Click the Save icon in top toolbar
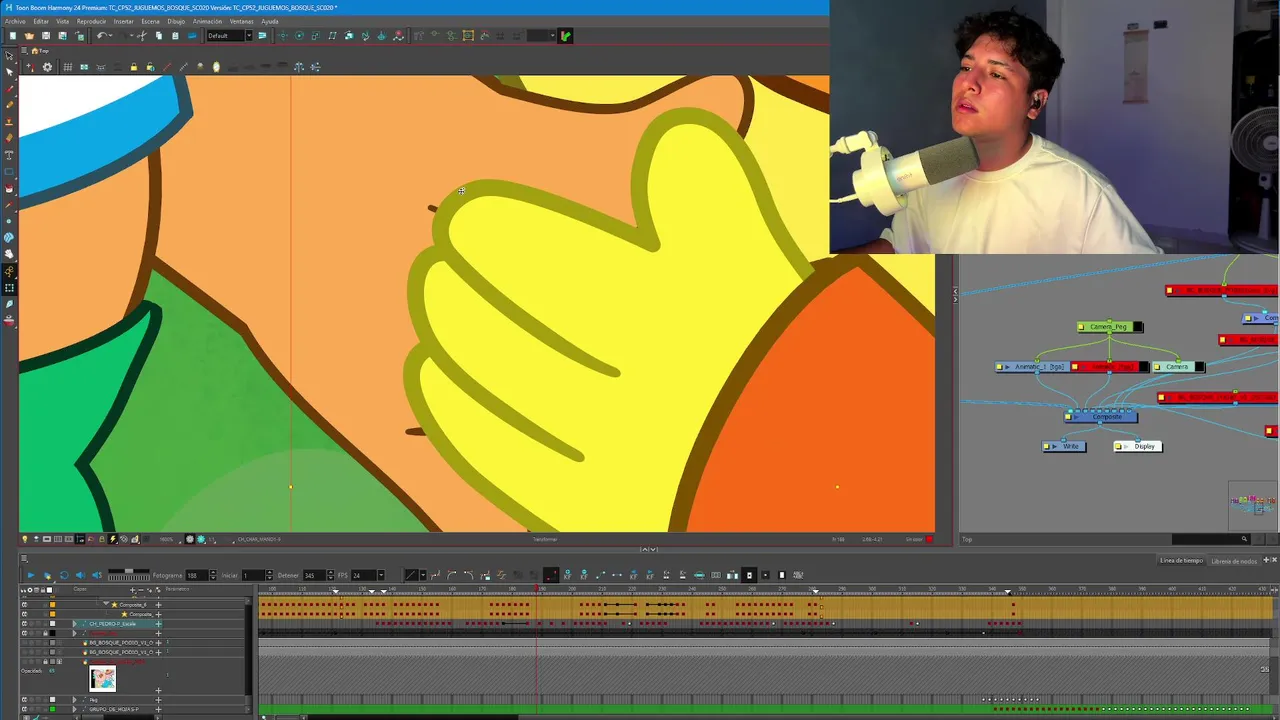 (46, 36)
